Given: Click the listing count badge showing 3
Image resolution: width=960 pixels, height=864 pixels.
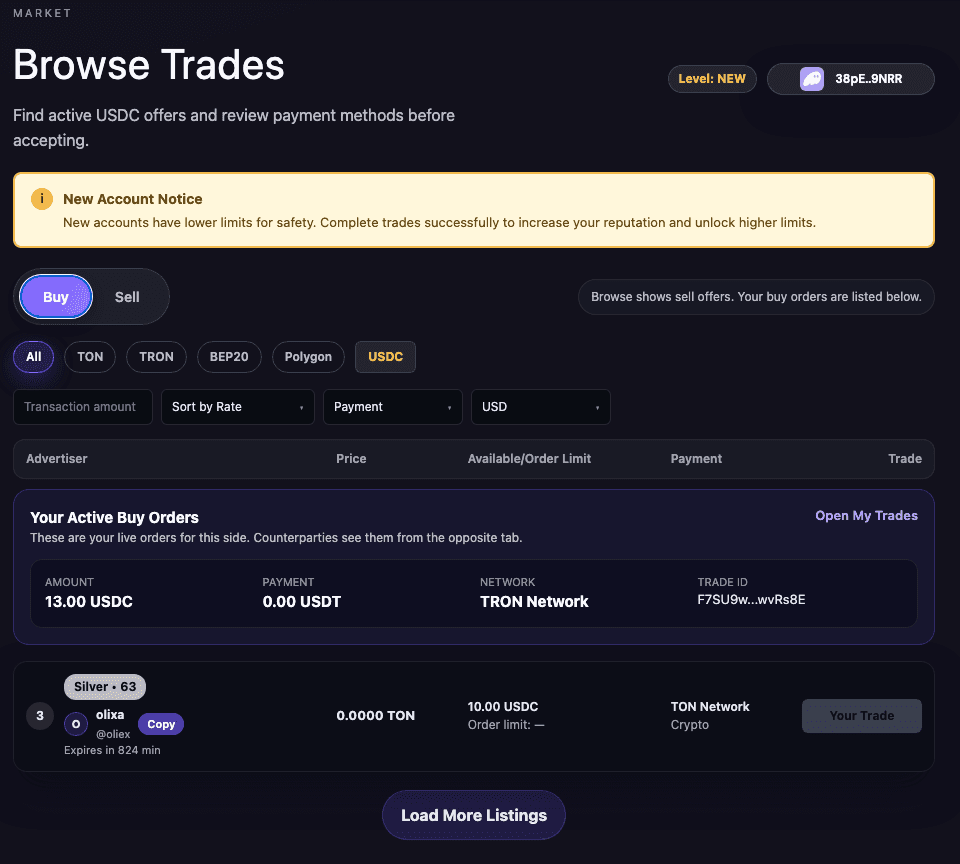Looking at the screenshot, I should tap(40, 715).
